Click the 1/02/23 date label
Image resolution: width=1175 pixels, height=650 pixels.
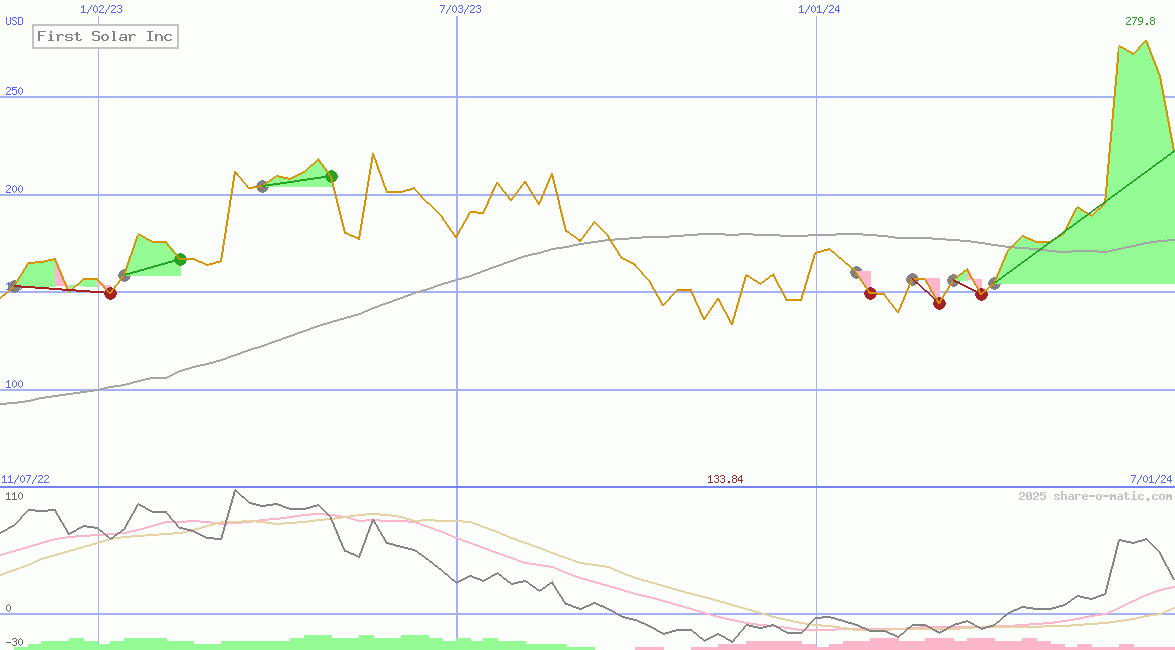pos(100,9)
